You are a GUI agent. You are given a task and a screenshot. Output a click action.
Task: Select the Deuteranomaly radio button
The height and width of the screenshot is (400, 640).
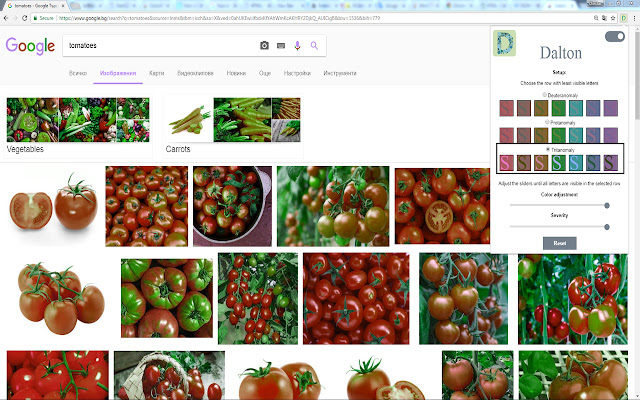point(544,95)
